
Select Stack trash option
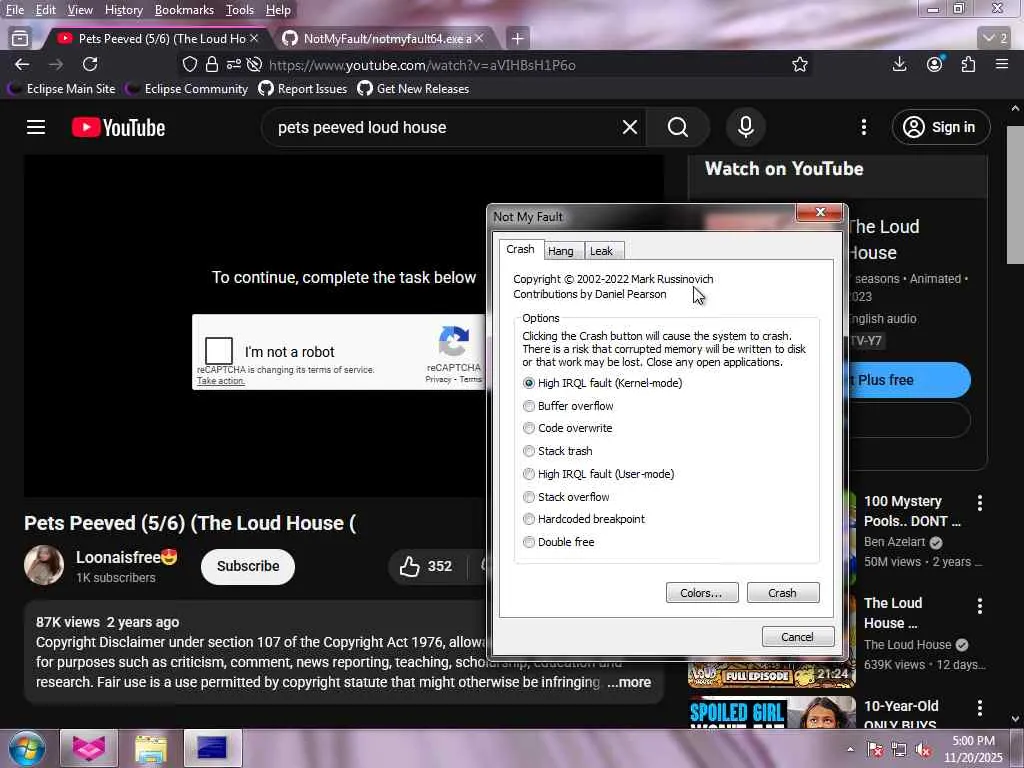(528, 451)
